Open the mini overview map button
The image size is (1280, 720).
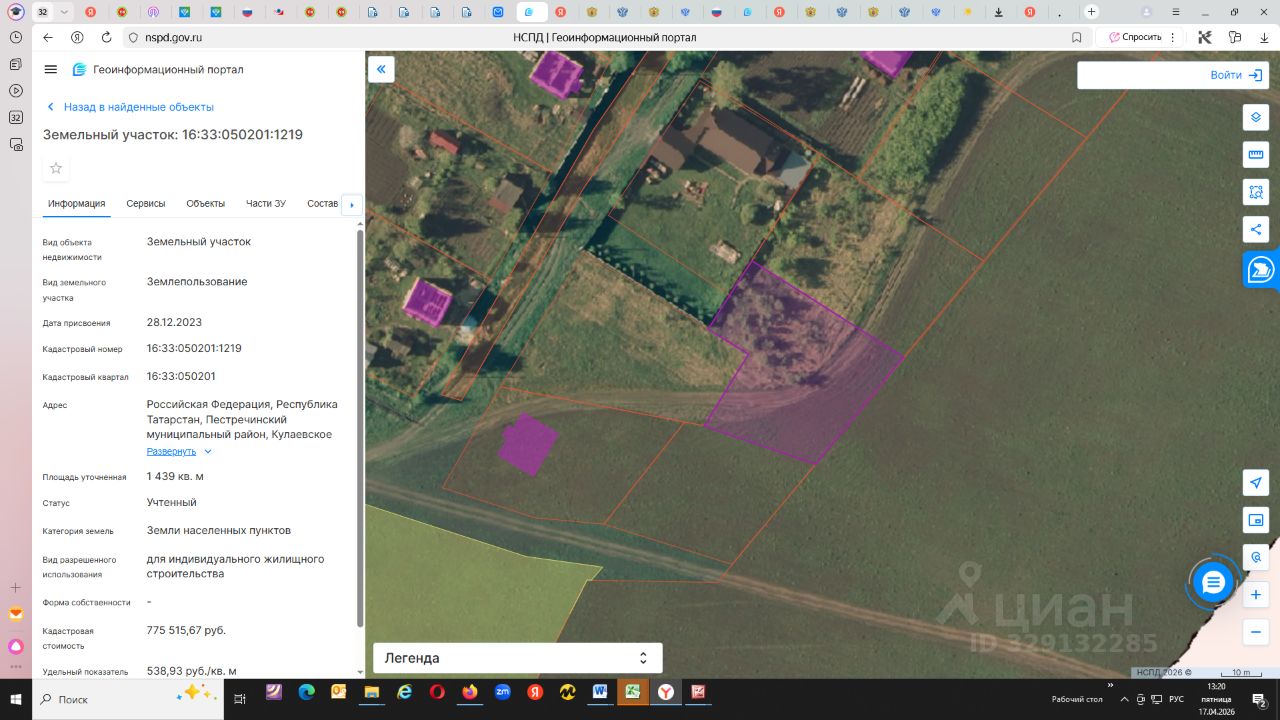tap(1255, 520)
